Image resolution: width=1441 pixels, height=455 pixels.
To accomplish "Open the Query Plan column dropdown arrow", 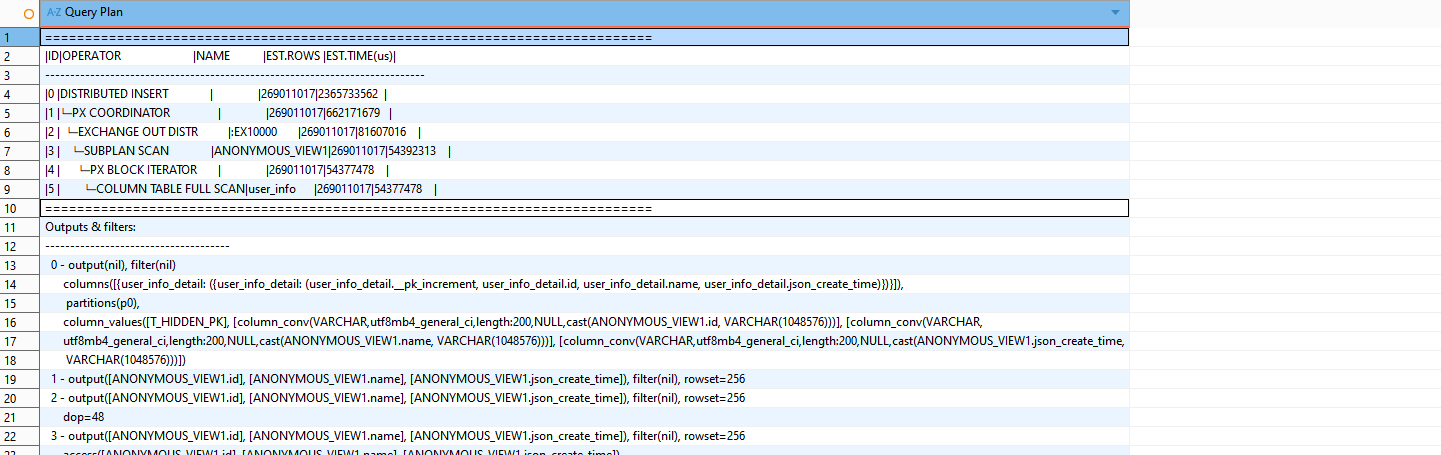I will click(x=1115, y=12).
